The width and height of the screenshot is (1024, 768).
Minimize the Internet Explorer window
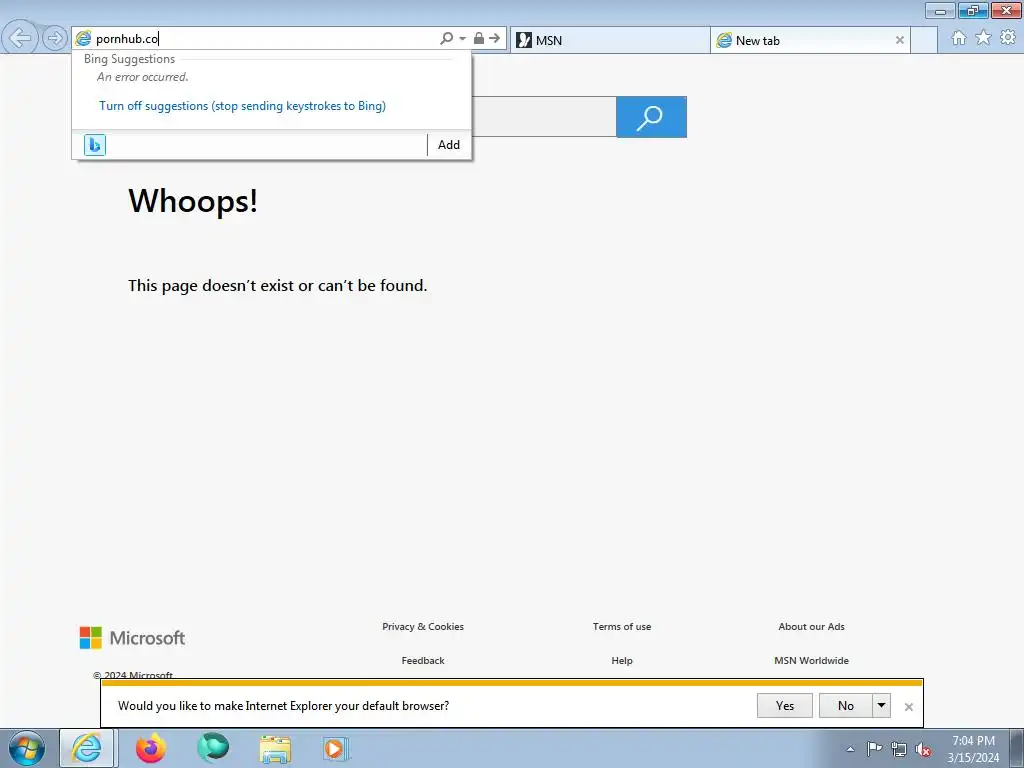click(x=940, y=10)
